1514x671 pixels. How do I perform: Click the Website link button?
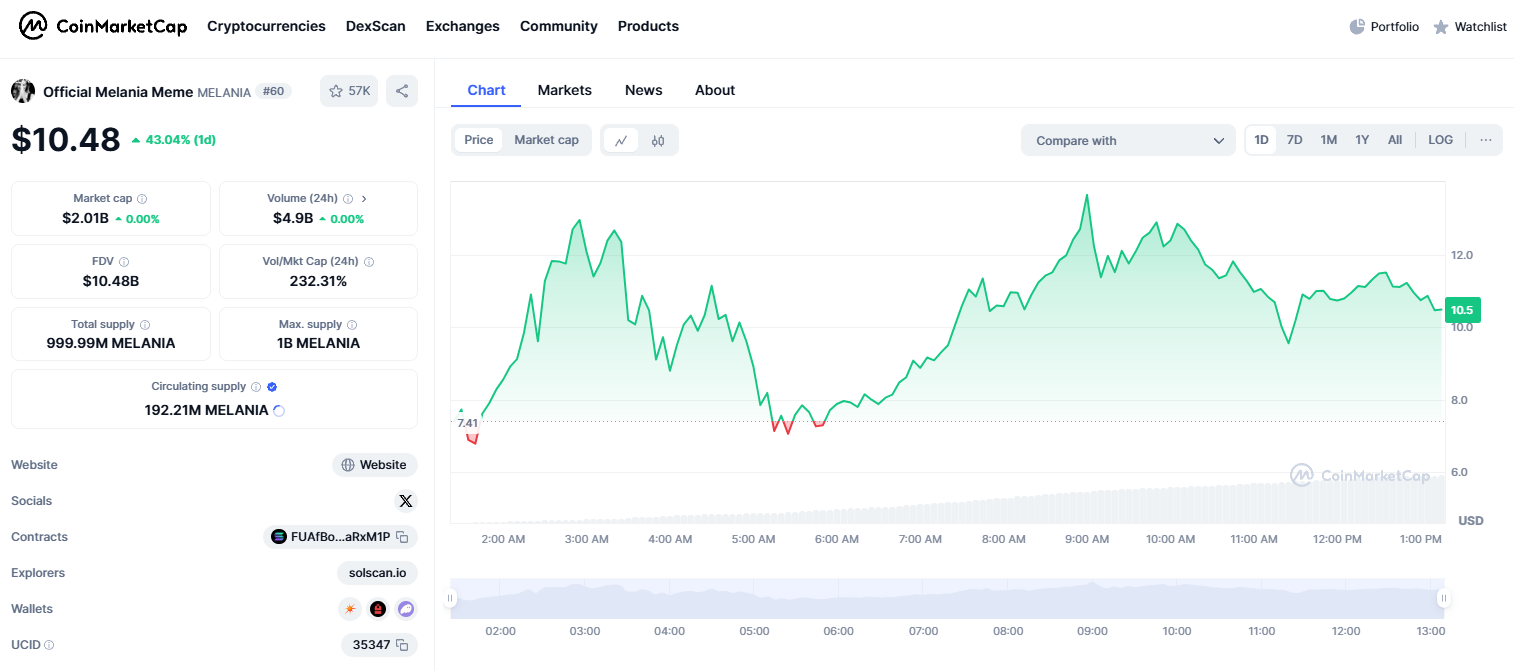coord(375,465)
